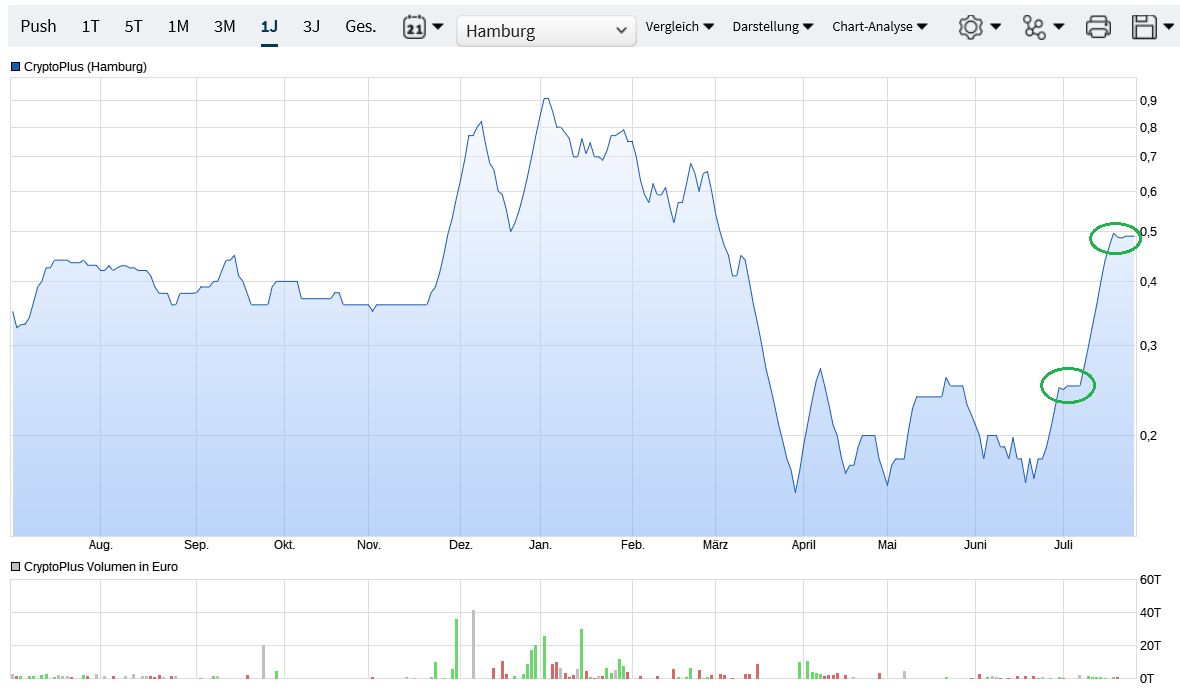This screenshot has height=694, width=1180.
Task: Click the 60T volume axis value
Action: (1150, 580)
